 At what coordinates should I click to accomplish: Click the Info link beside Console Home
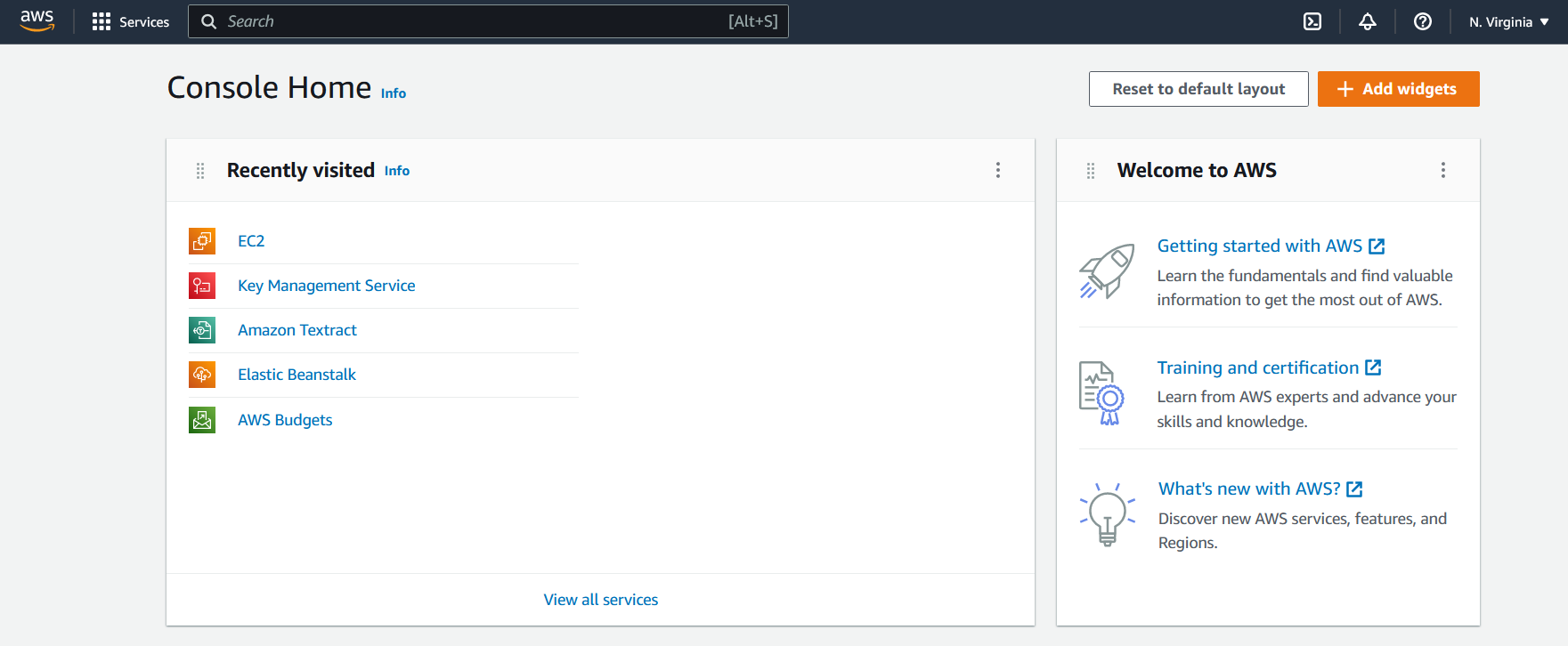pos(393,93)
